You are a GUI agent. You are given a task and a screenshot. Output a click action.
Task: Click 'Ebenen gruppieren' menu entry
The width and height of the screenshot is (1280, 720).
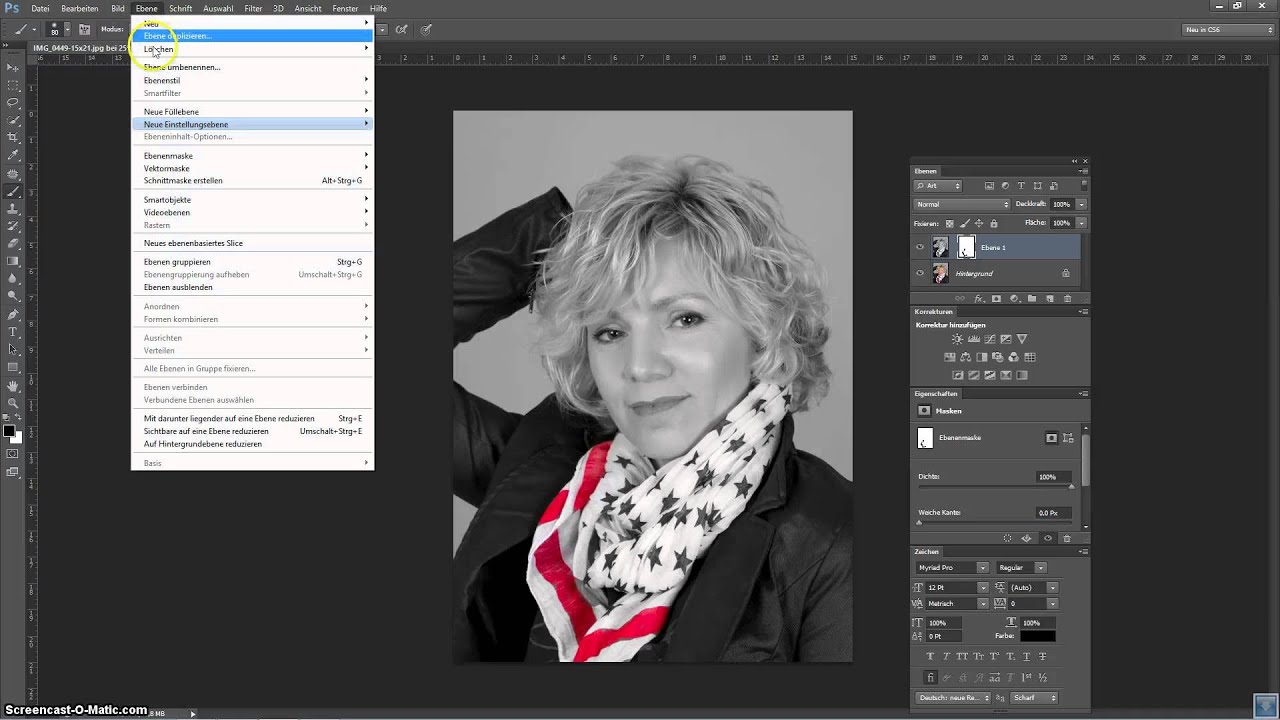click(177, 262)
